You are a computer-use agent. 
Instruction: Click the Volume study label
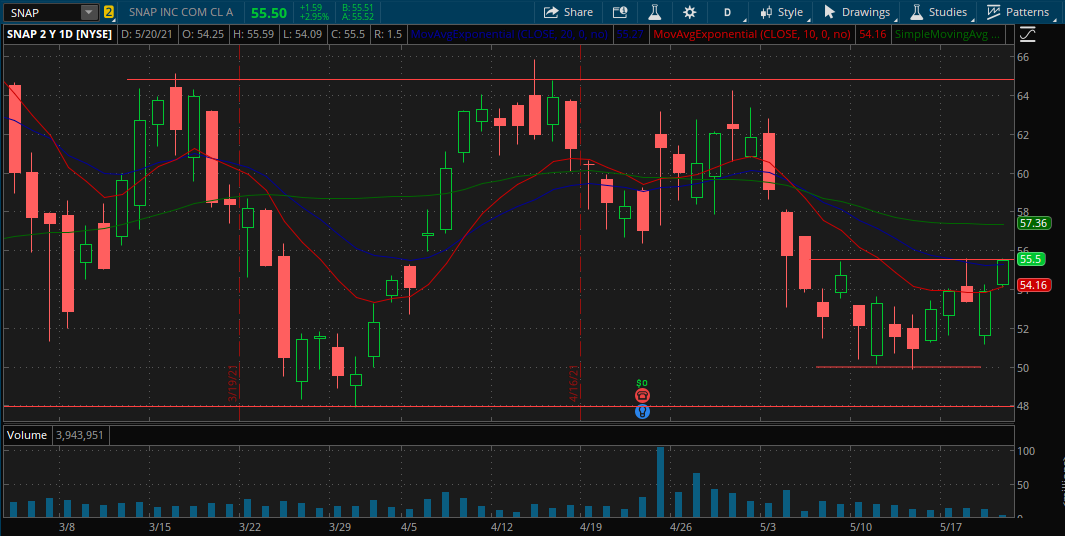[x=28, y=435]
